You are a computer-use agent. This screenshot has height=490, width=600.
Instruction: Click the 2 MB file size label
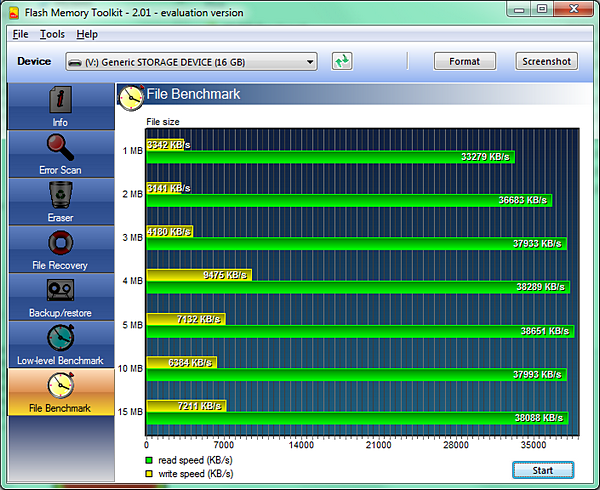pos(132,194)
